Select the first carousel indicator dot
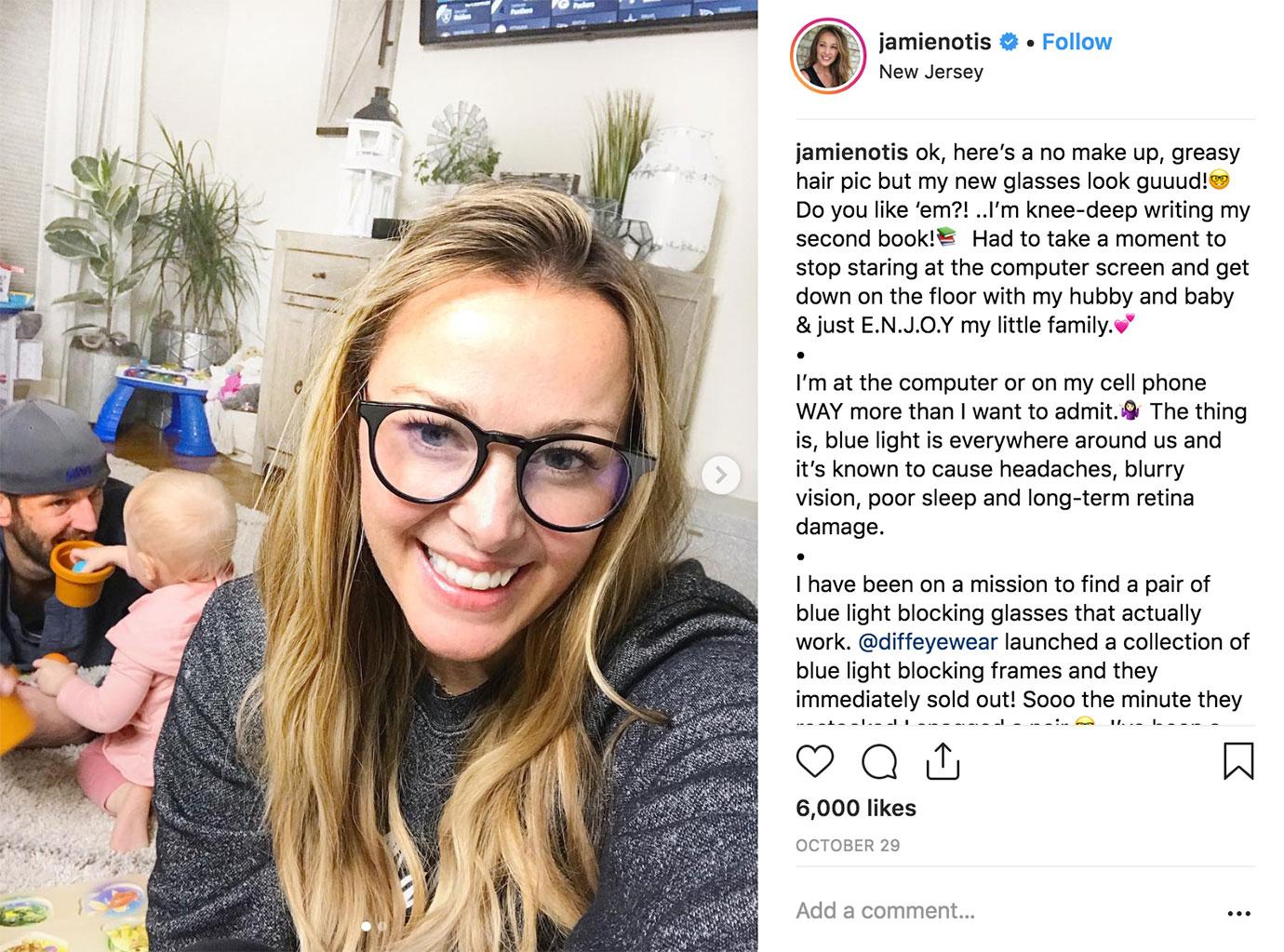Image resolution: width=1284 pixels, height=952 pixels. click(x=366, y=926)
